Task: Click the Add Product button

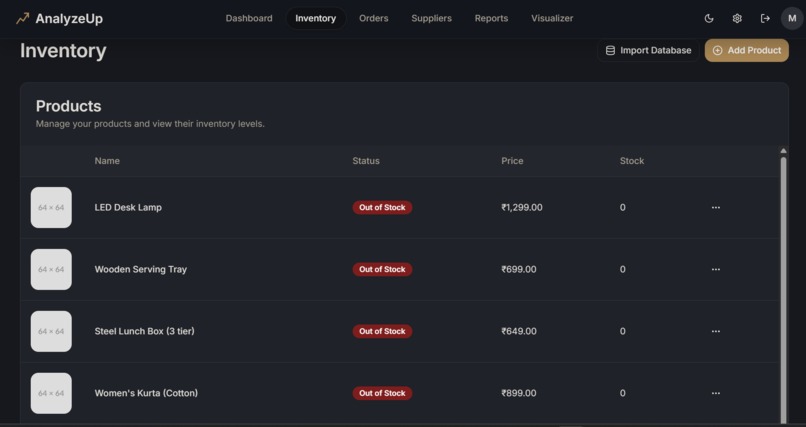Action: pos(746,50)
